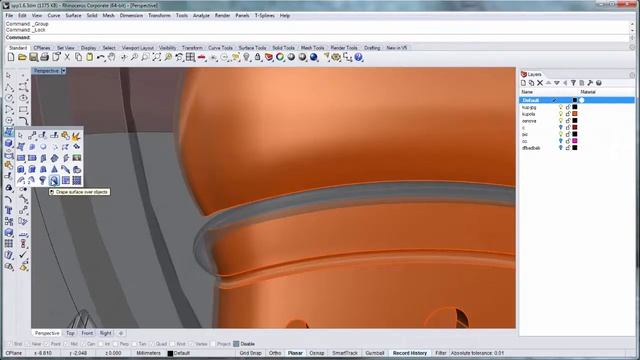Click the Four Viewports grid icon
Screen dimensions: 640x360
[x=190, y=58]
